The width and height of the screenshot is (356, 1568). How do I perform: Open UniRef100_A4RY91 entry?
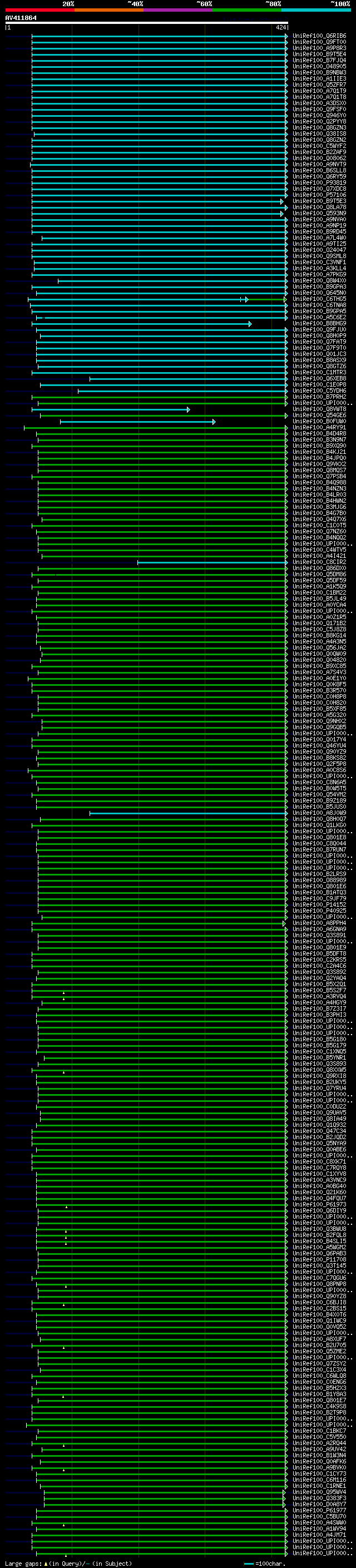(319, 428)
